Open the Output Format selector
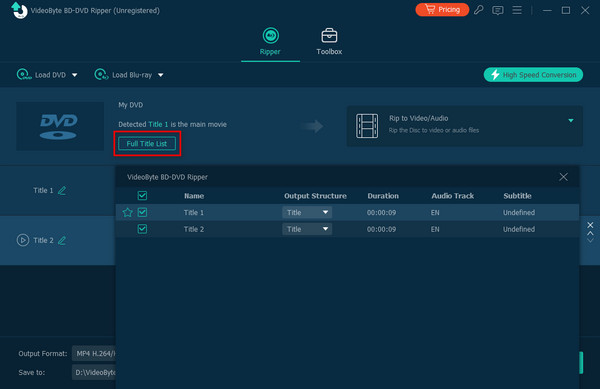600x389 pixels. [94, 353]
